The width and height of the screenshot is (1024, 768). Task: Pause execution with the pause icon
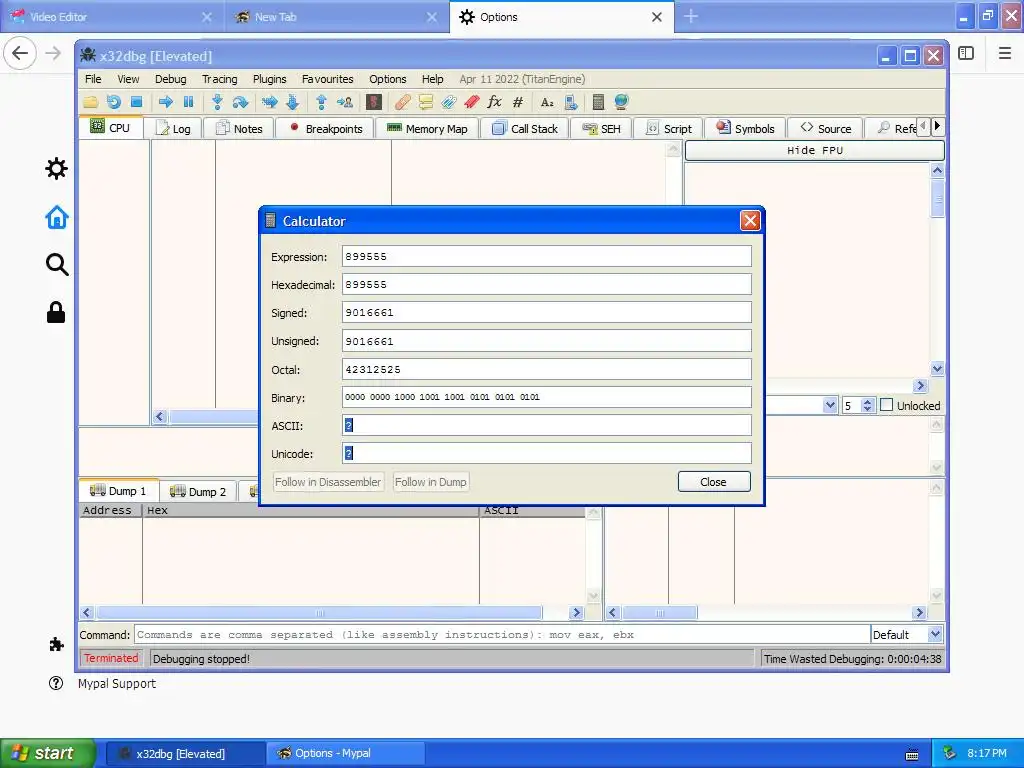tap(189, 102)
